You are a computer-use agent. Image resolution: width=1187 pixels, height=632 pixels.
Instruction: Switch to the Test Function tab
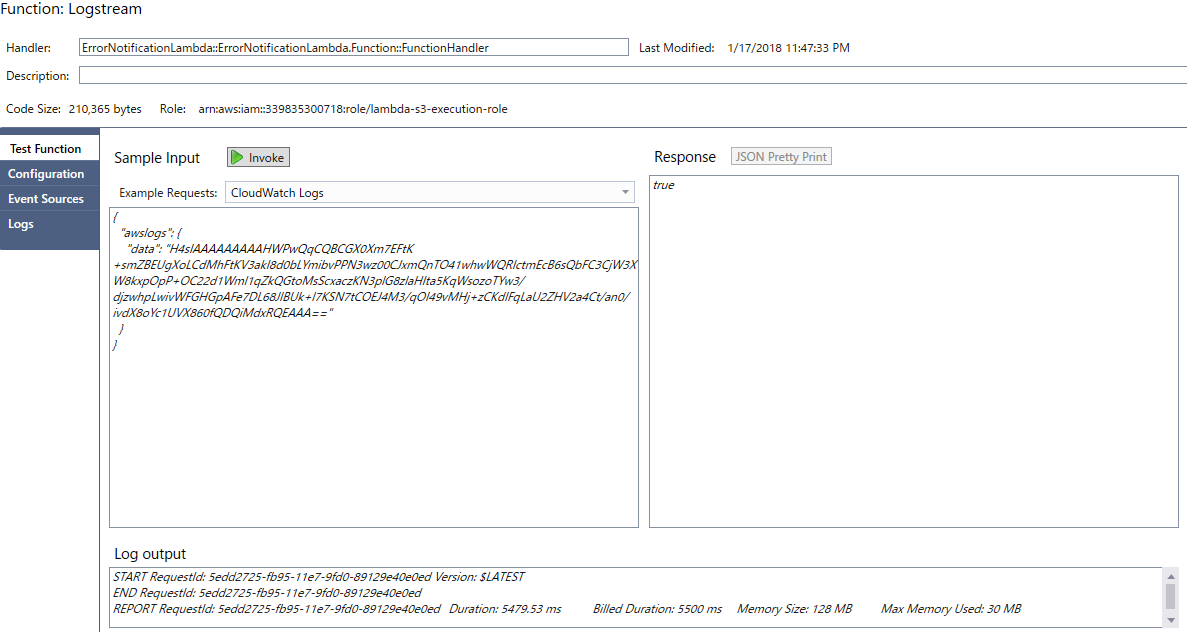tap(49, 148)
